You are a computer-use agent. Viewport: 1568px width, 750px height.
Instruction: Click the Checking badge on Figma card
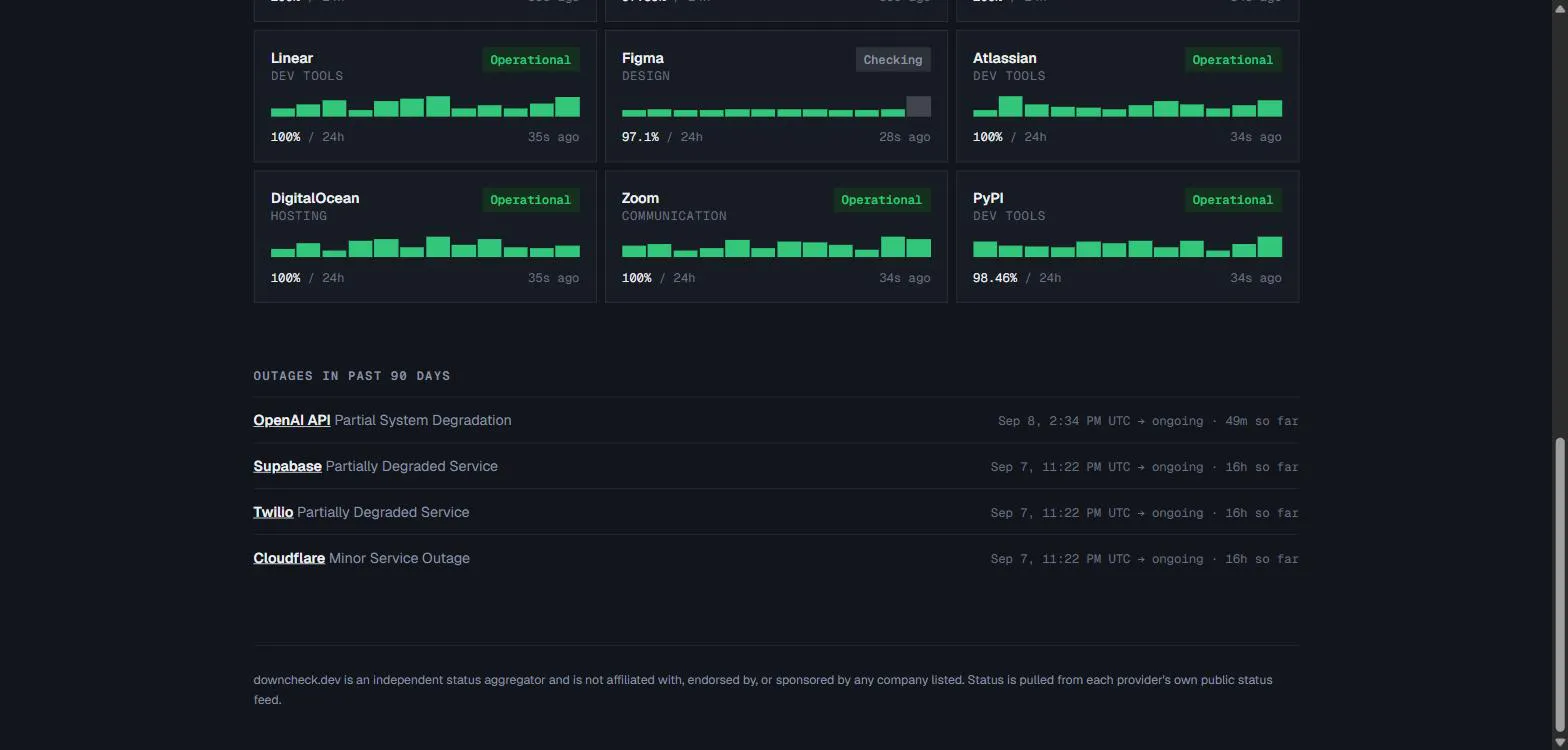pos(893,60)
